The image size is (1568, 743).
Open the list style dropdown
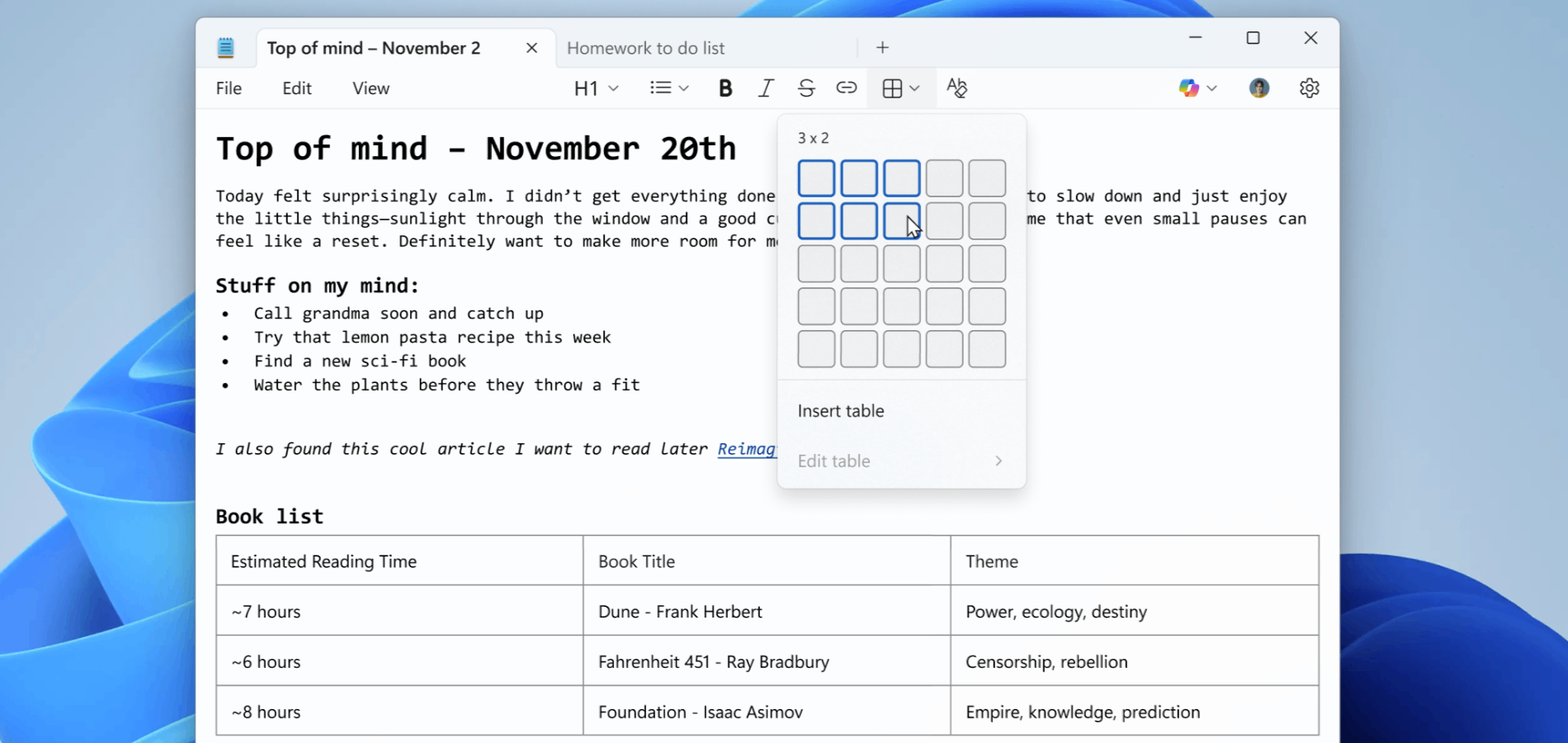coord(669,88)
